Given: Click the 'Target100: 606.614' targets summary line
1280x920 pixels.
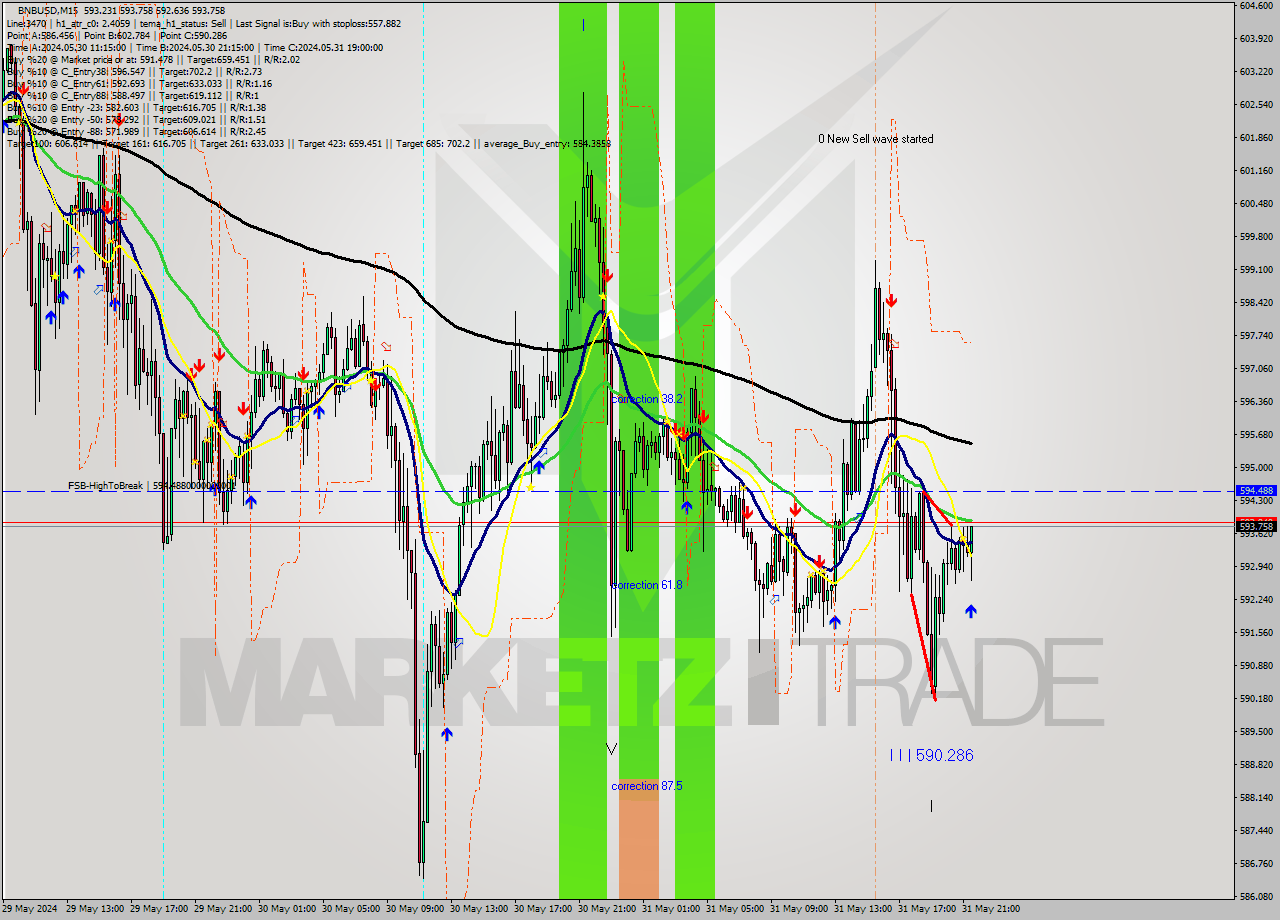Looking at the screenshot, I should pyautogui.click(x=308, y=143).
